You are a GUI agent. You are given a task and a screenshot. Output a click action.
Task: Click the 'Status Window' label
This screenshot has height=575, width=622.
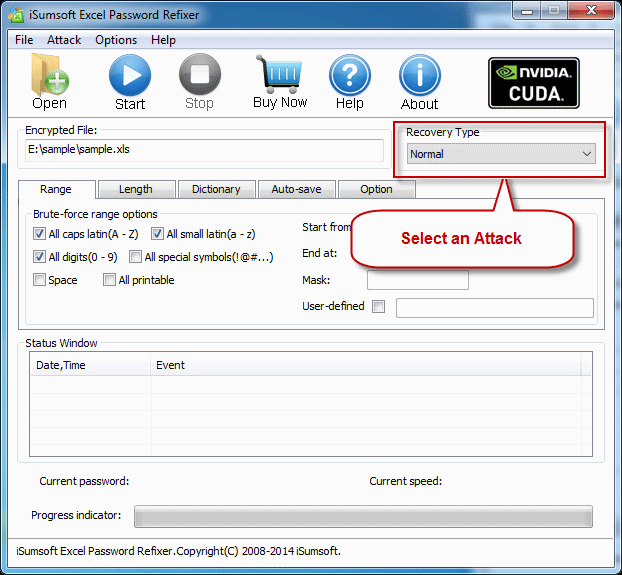[61, 343]
